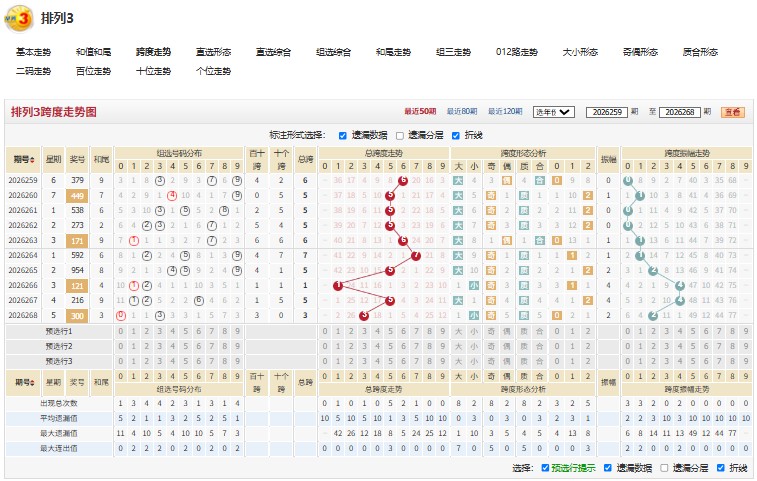Click the top 总跨度走势 section header

tap(384, 154)
